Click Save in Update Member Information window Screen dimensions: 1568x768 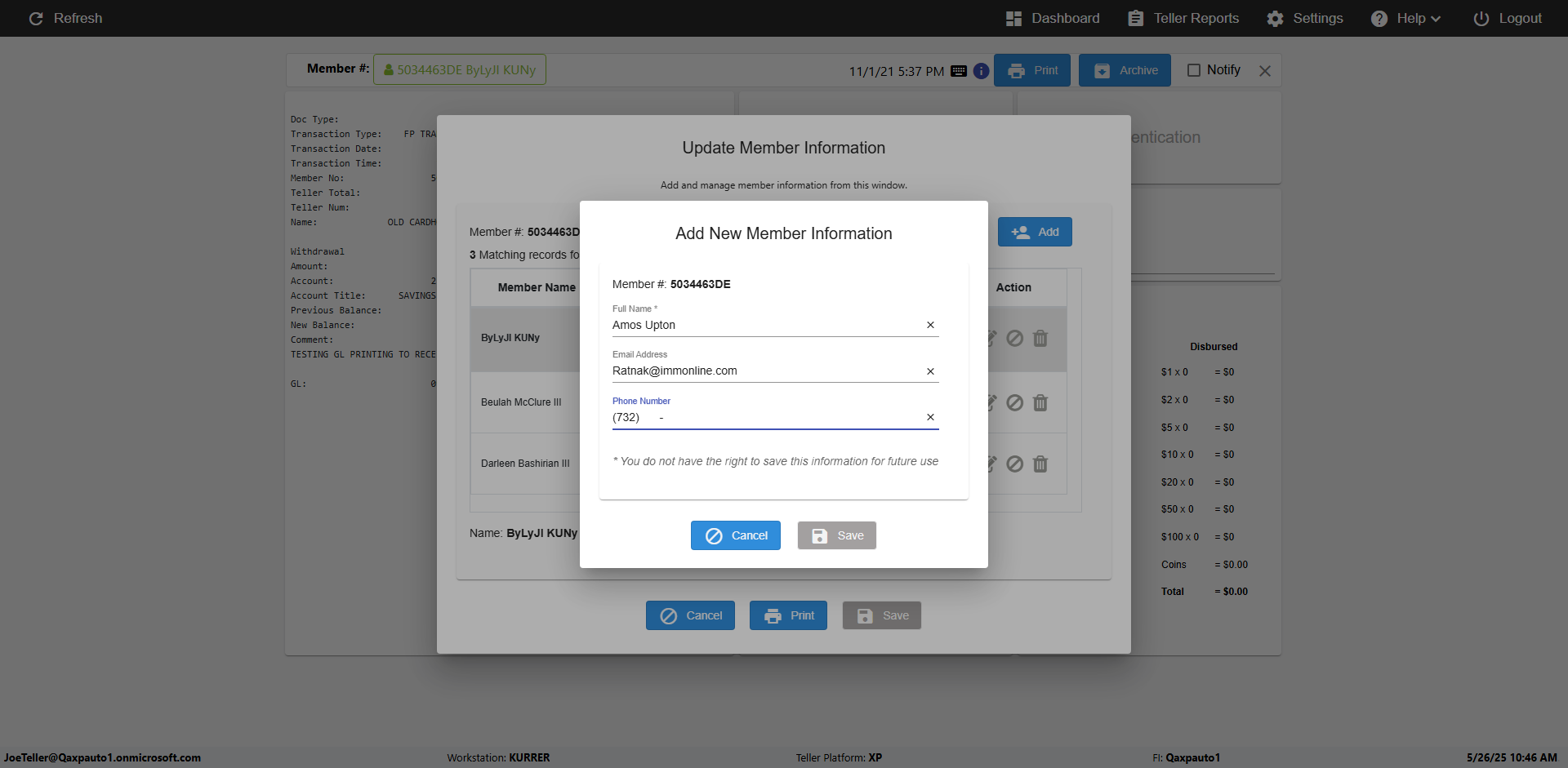[x=882, y=615]
